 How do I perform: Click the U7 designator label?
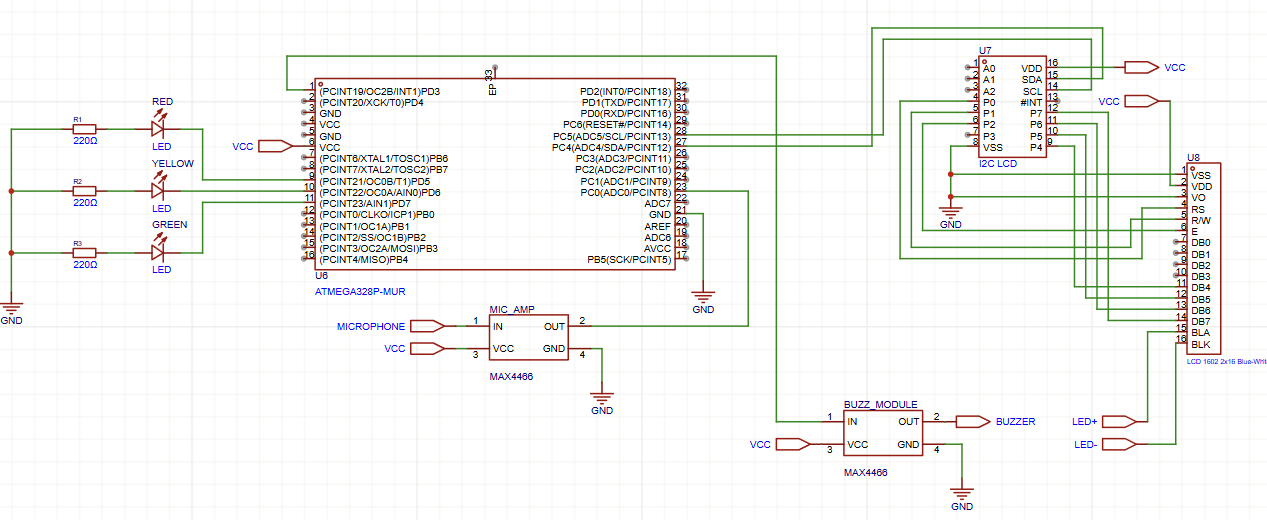click(x=985, y=50)
